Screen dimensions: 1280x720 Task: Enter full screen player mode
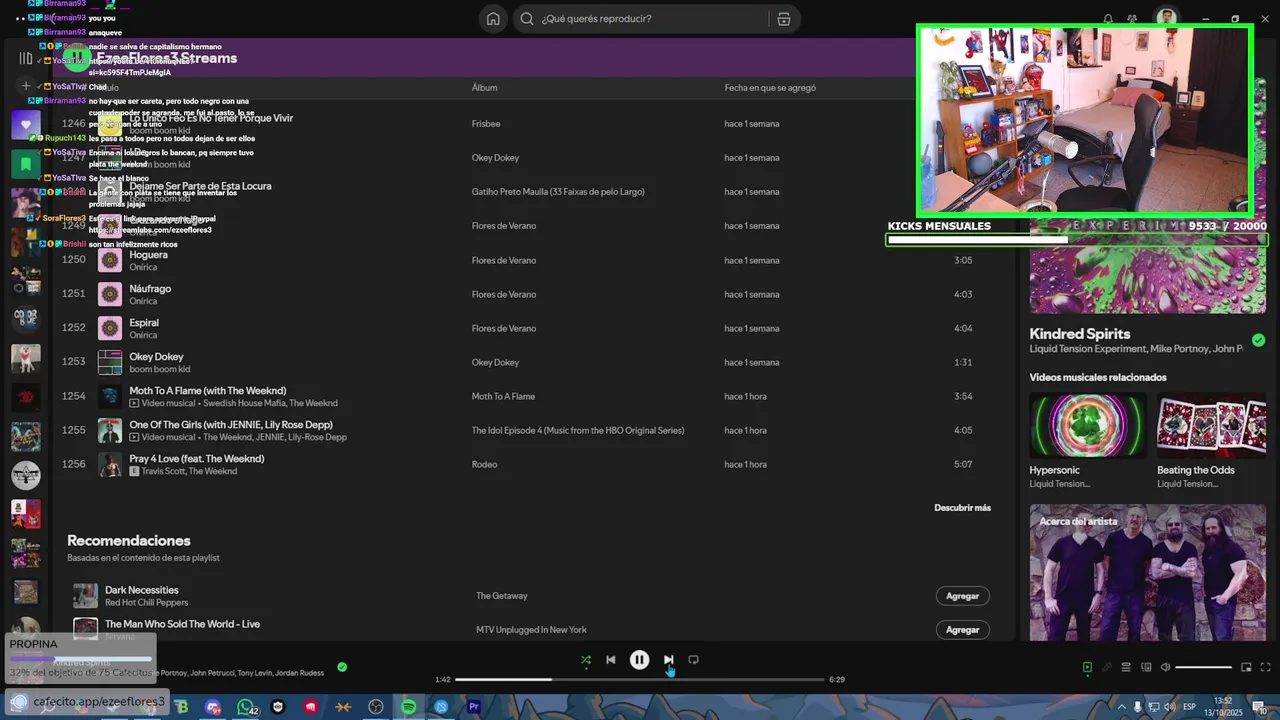1265,667
